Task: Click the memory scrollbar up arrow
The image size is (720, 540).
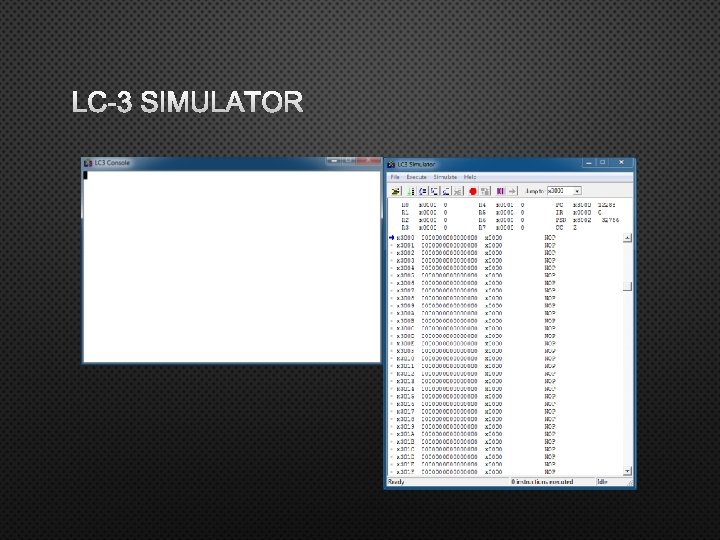Action: [x=627, y=238]
